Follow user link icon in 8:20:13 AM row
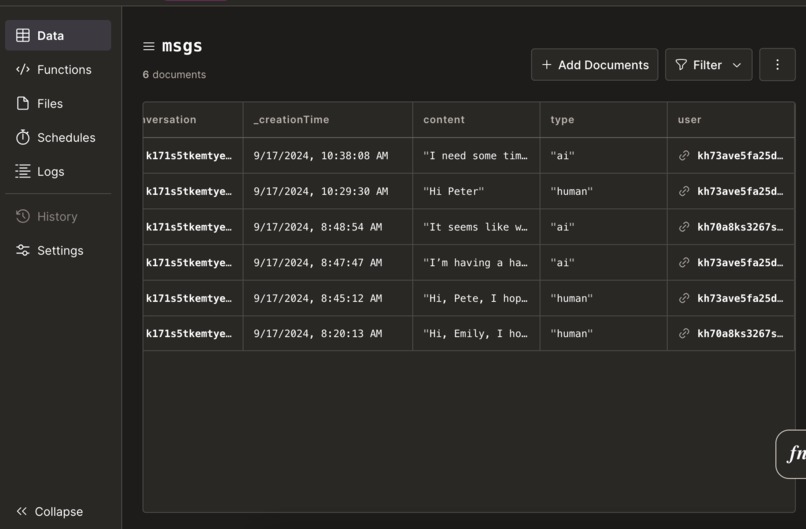 (684, 333)
